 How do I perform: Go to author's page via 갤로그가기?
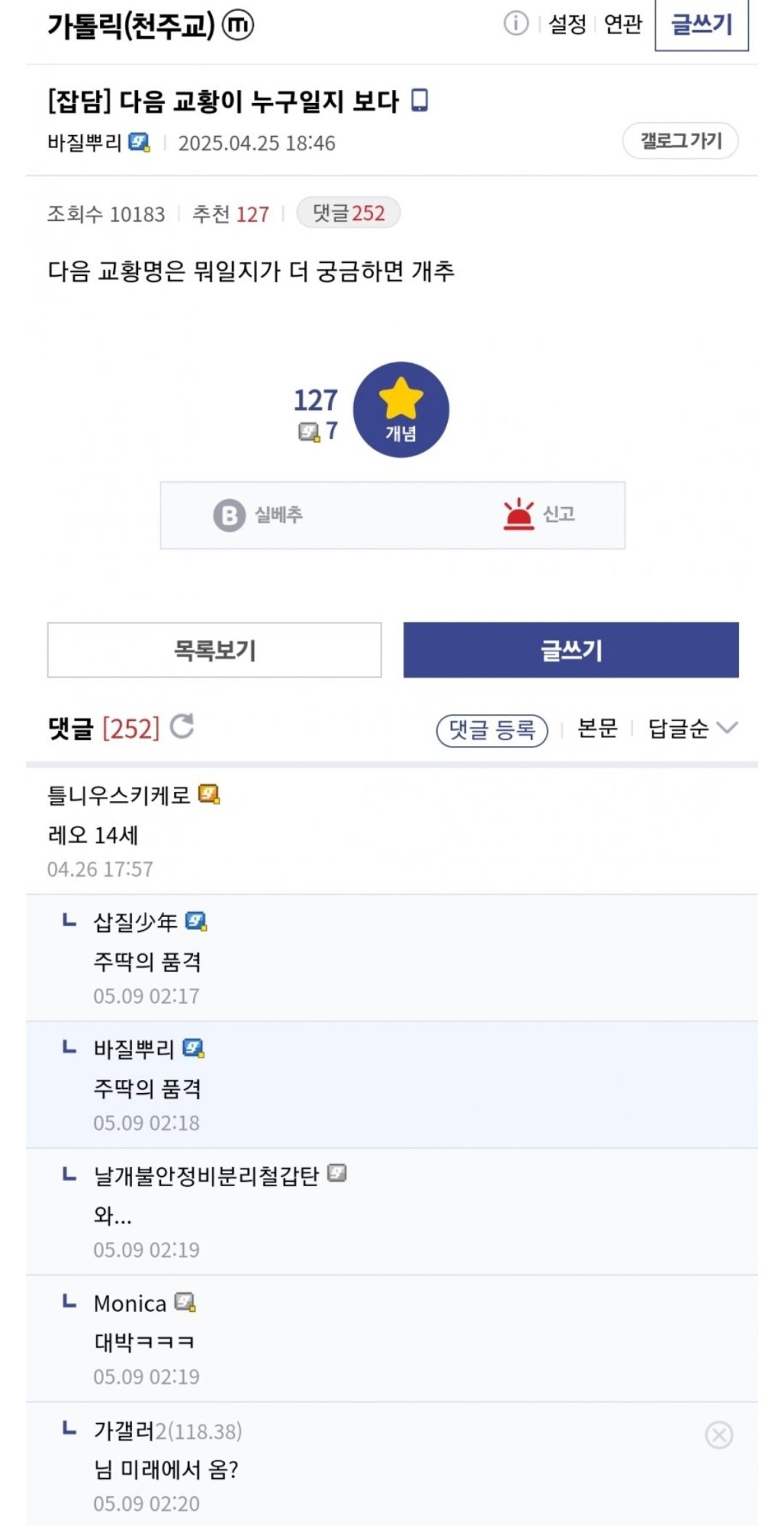[680, 140]
